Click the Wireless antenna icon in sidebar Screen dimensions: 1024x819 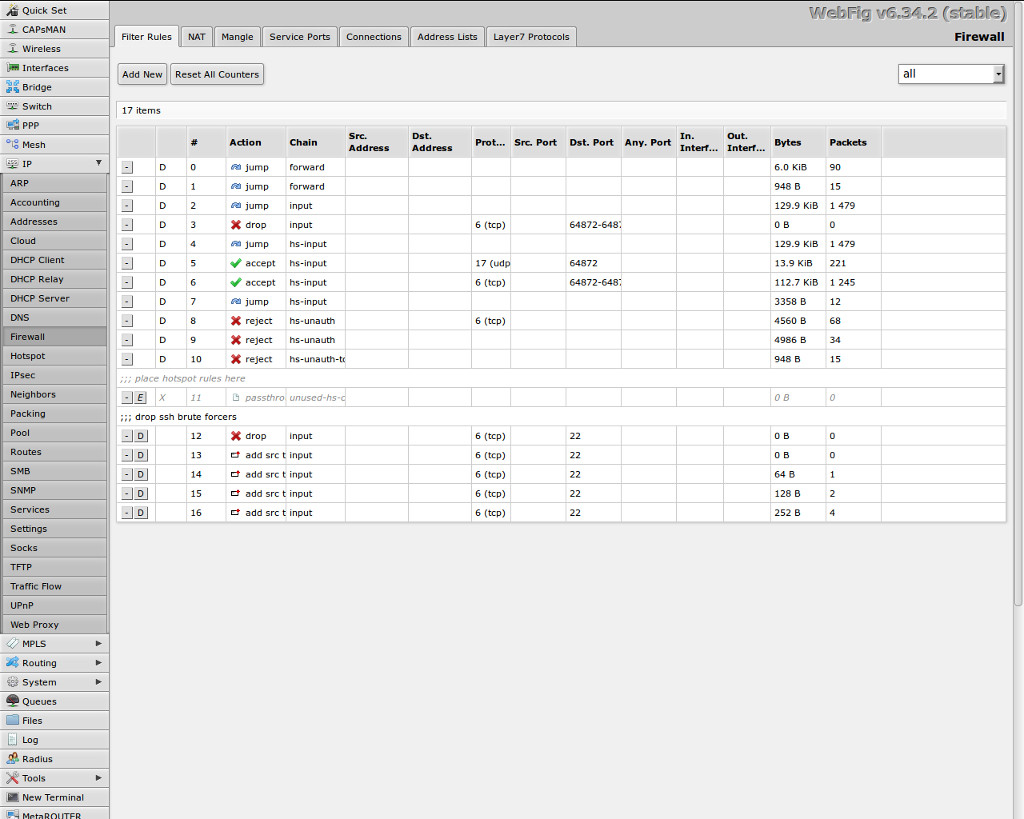pos(12,48)
